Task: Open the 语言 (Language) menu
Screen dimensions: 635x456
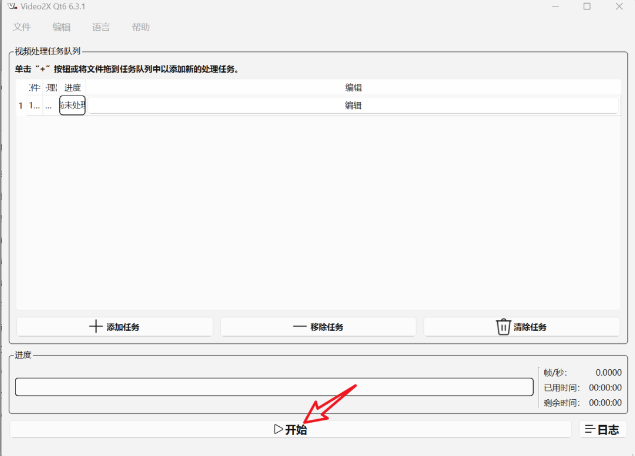Action: coord(101,27)
